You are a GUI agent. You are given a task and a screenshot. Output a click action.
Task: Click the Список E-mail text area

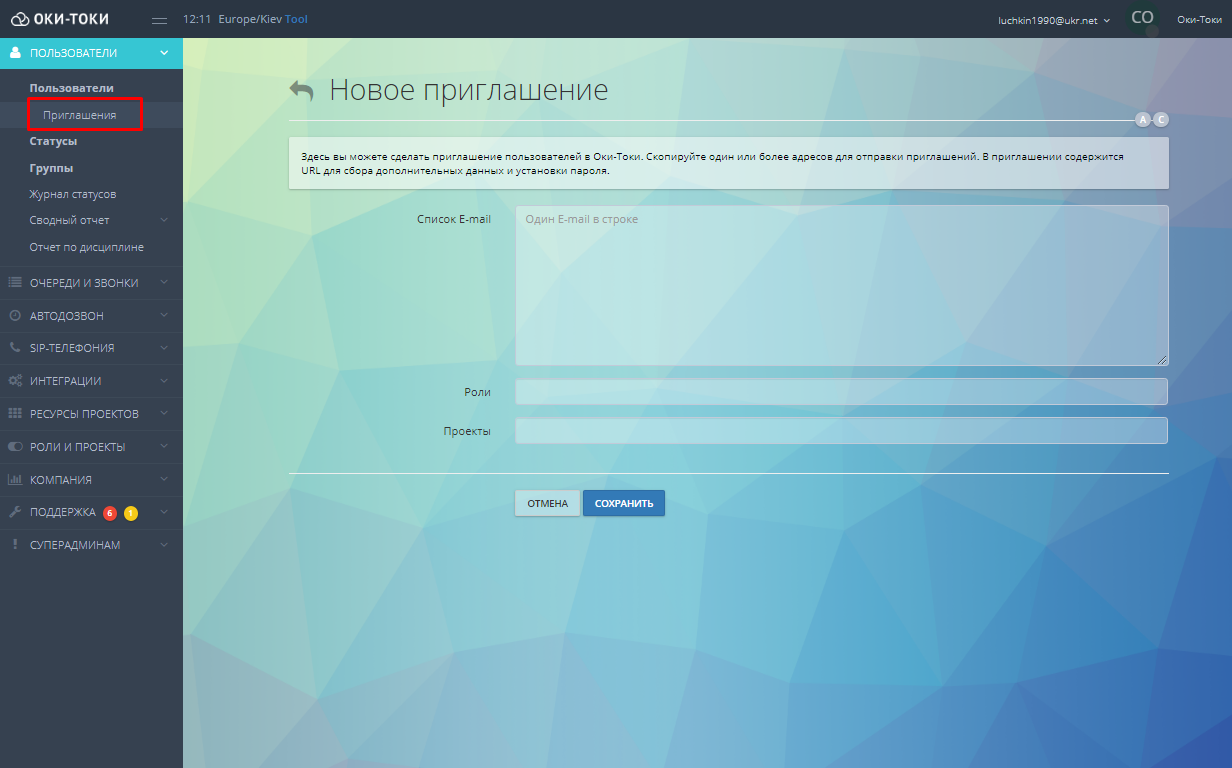pyautogui.click(x=841, y=285)
